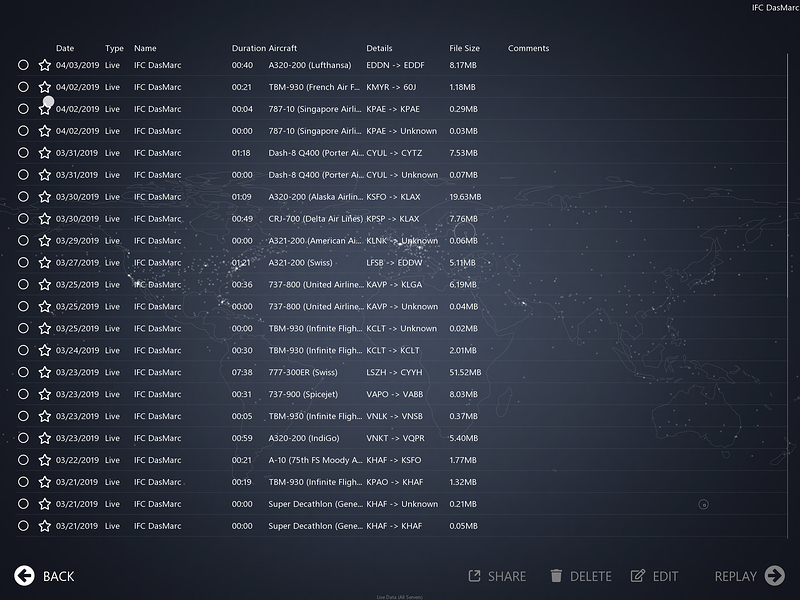
Task: Star the KLNK -> Unknown replay
Action: [45, 241]
